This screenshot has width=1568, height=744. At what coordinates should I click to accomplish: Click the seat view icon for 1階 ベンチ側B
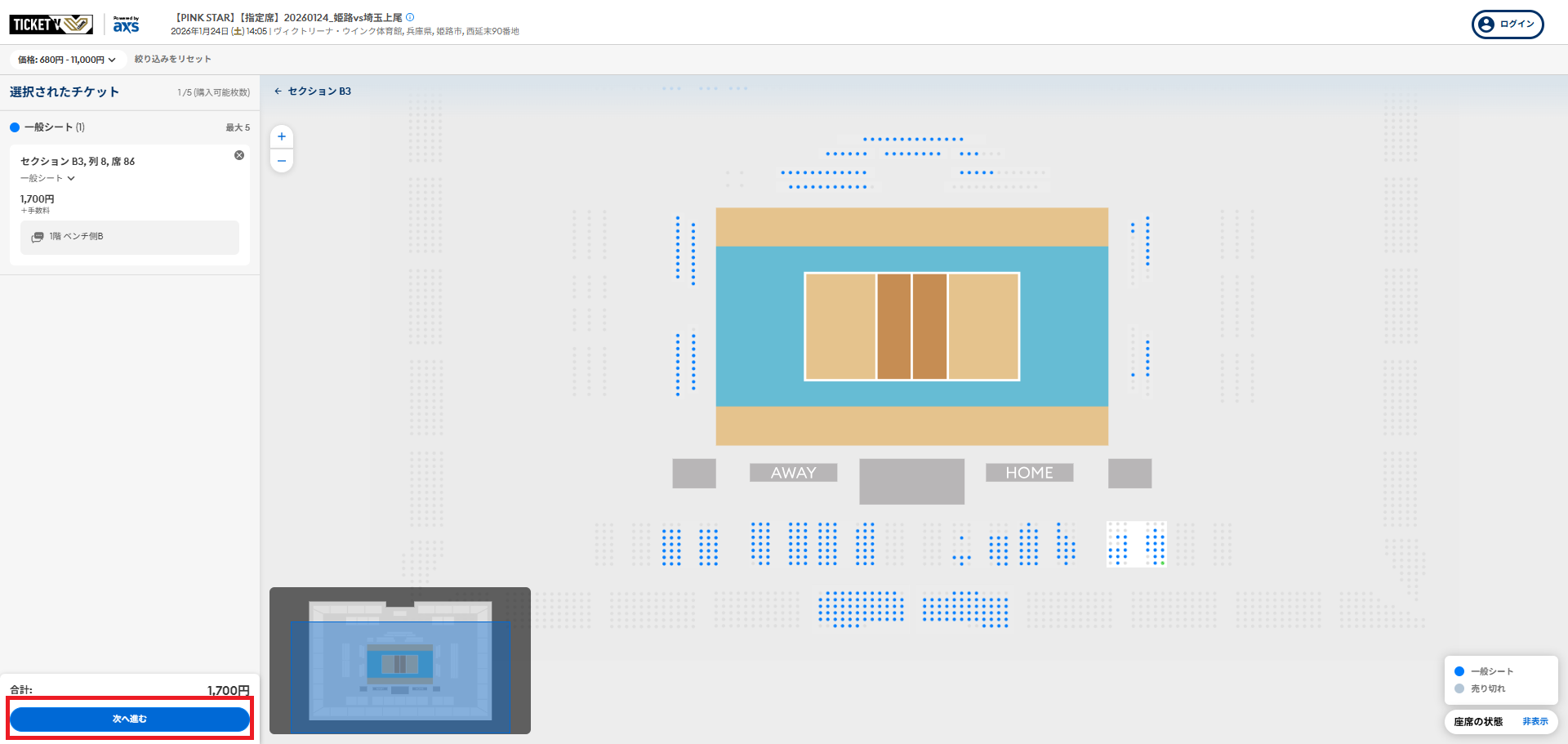pos(38,237)
